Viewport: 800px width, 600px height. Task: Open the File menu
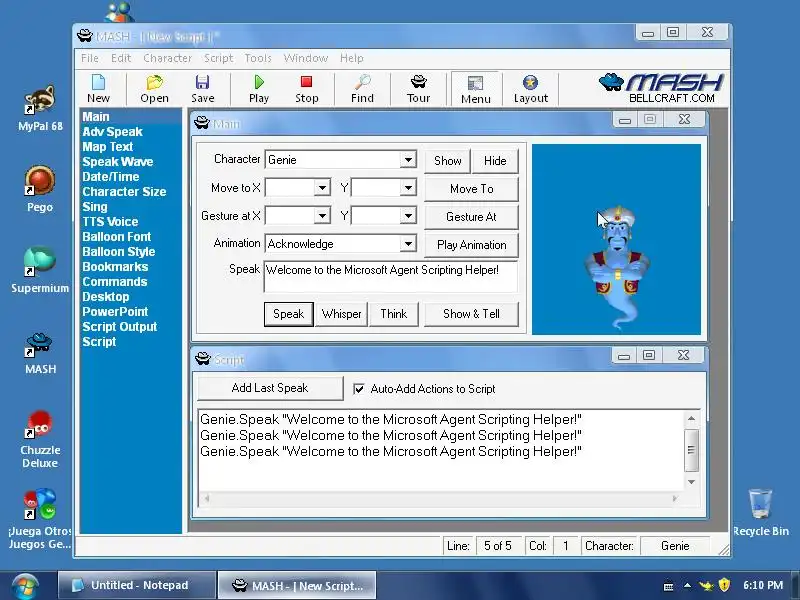pyautogui.click(x=90, y=58)
